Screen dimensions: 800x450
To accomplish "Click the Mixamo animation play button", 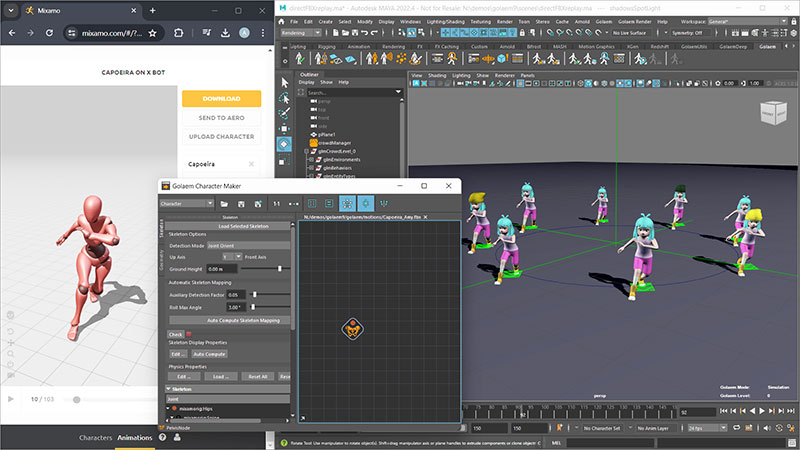I will click(x=12, y=399).
